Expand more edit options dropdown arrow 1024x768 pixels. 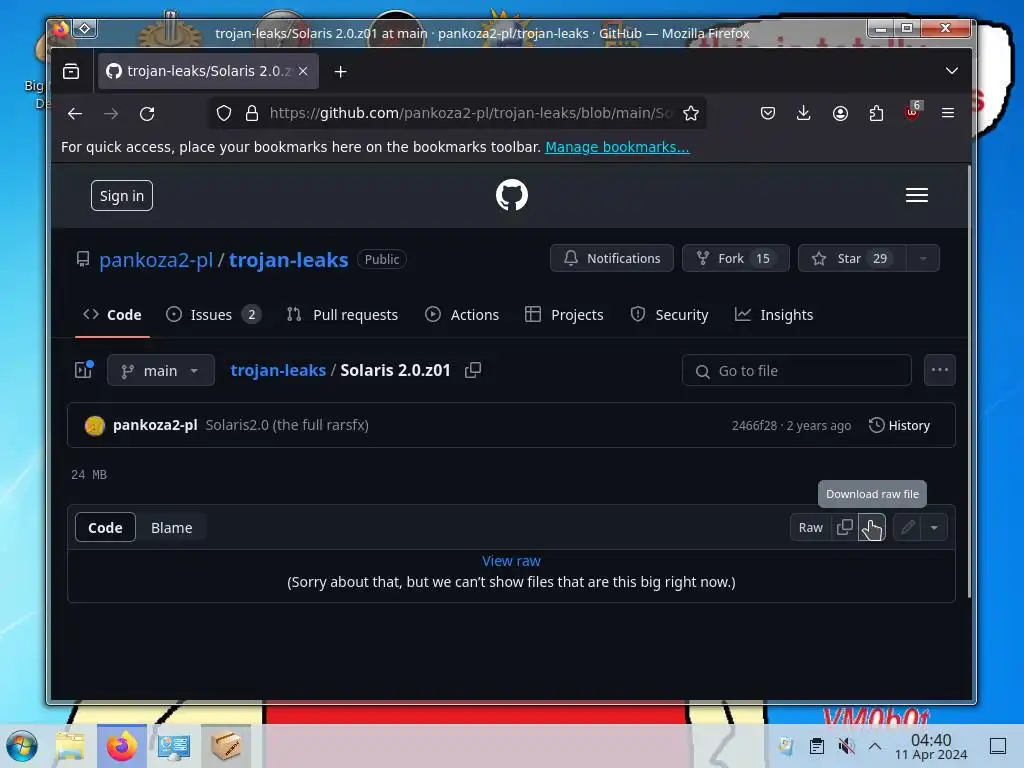935,527
